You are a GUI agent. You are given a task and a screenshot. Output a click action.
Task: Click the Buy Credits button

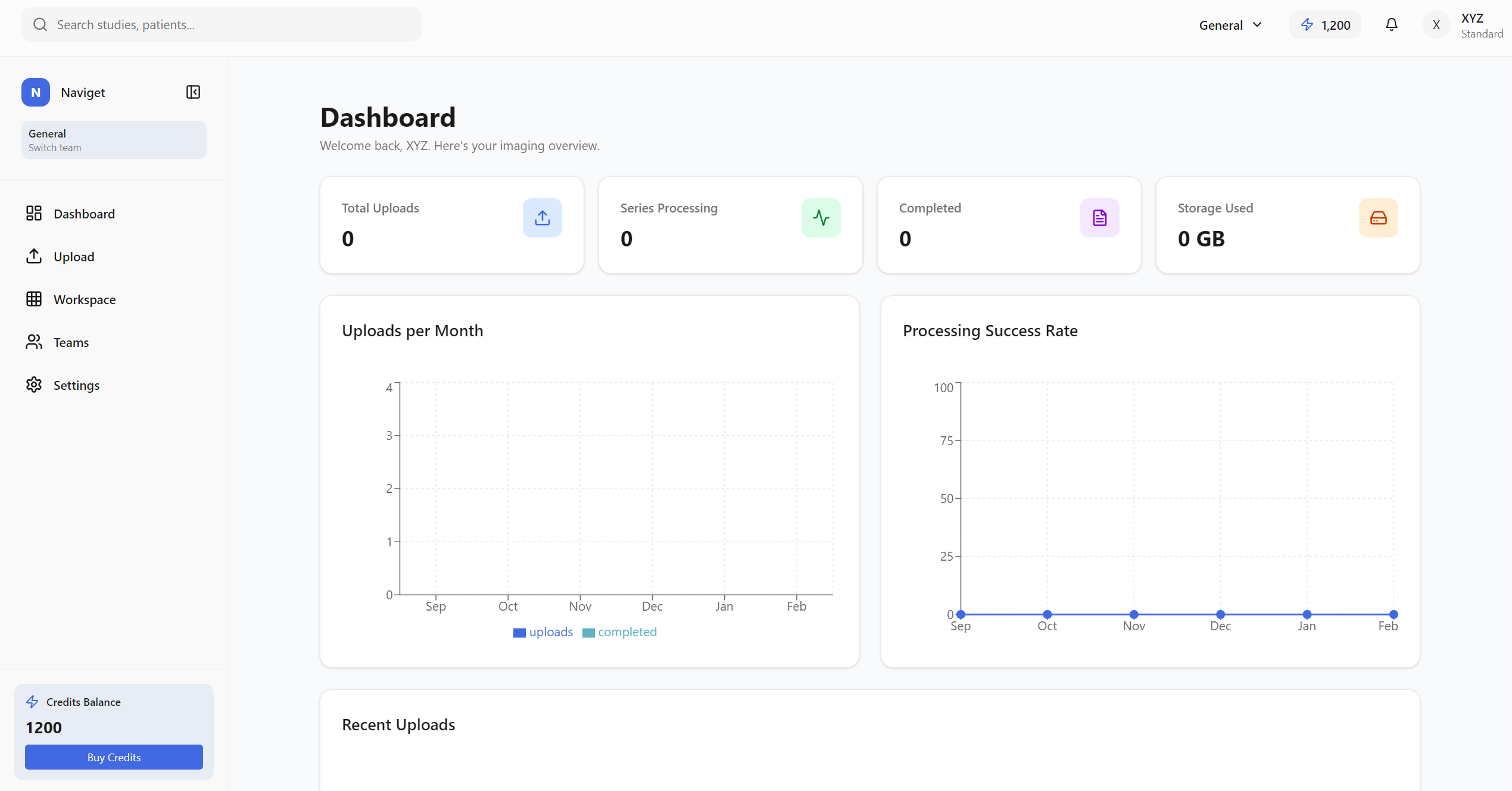[x=113, y=757]
